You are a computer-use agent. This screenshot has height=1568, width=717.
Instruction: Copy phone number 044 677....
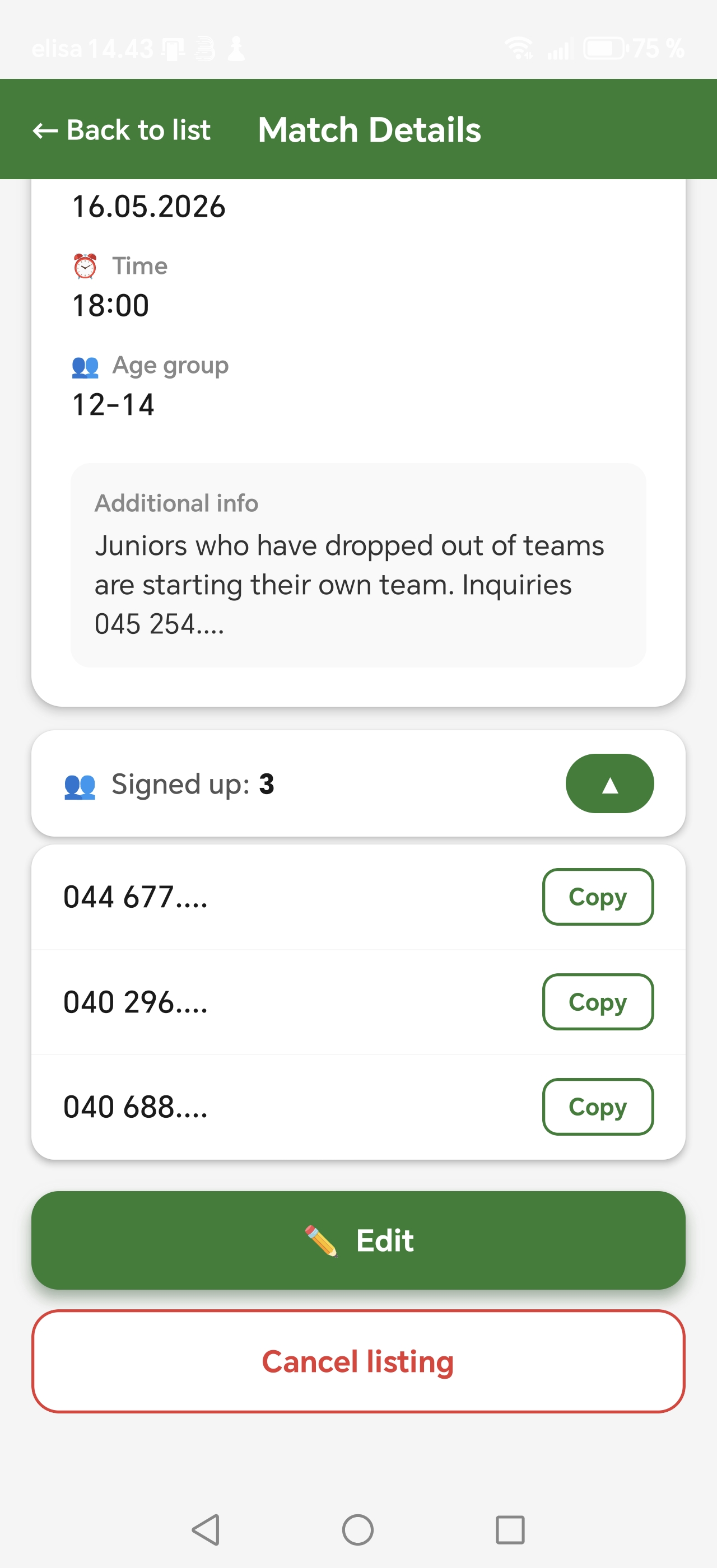tap(598, 897)
